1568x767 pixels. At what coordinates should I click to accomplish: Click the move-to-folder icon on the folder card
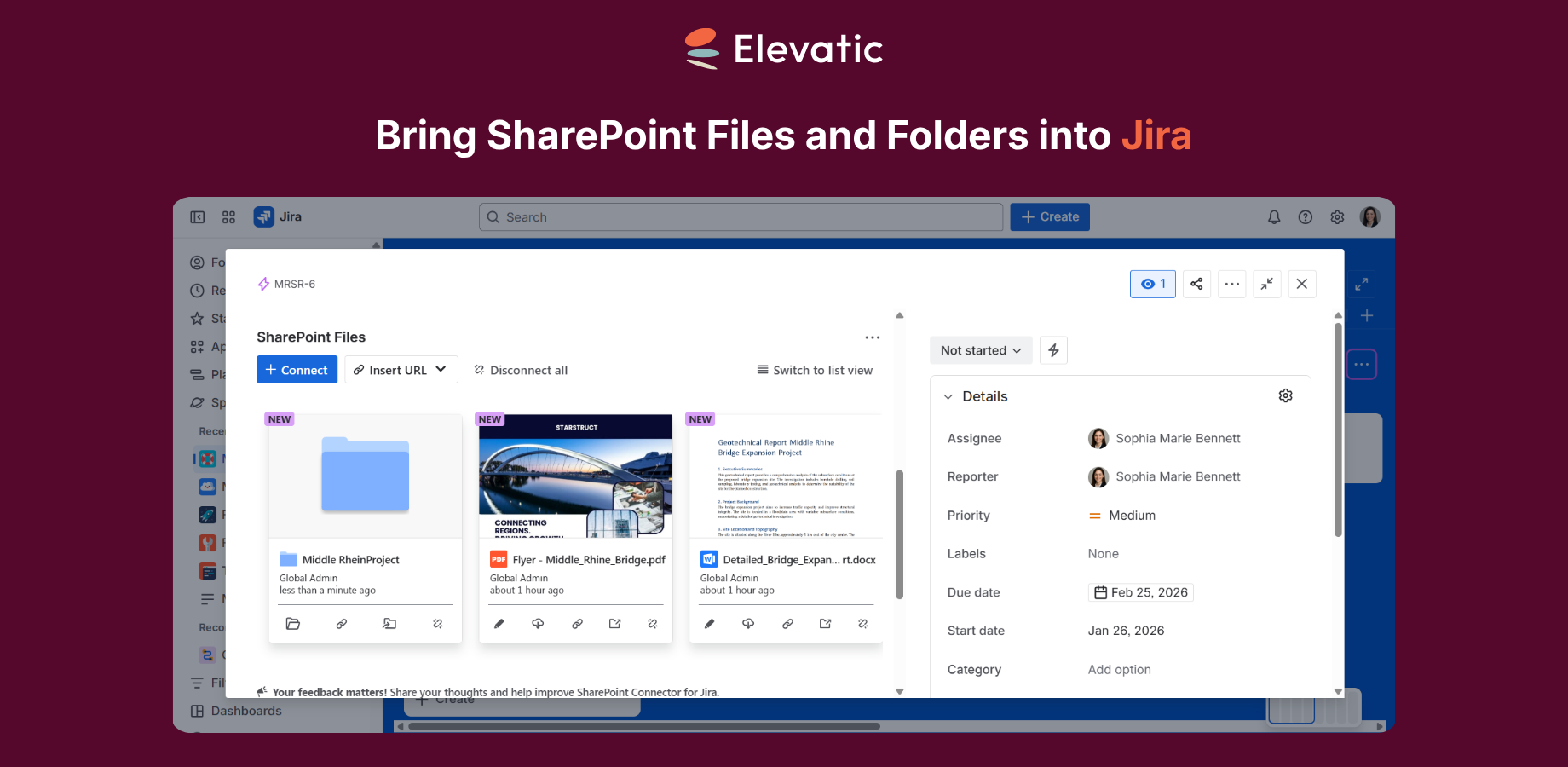click(x=389, y=623)
